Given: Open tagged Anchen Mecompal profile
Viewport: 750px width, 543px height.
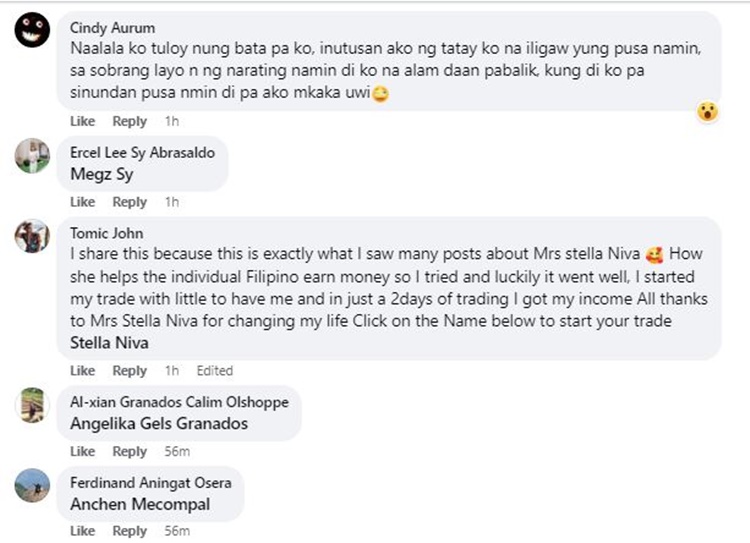Looking at the screenshot, I should (x=140, y=504).
